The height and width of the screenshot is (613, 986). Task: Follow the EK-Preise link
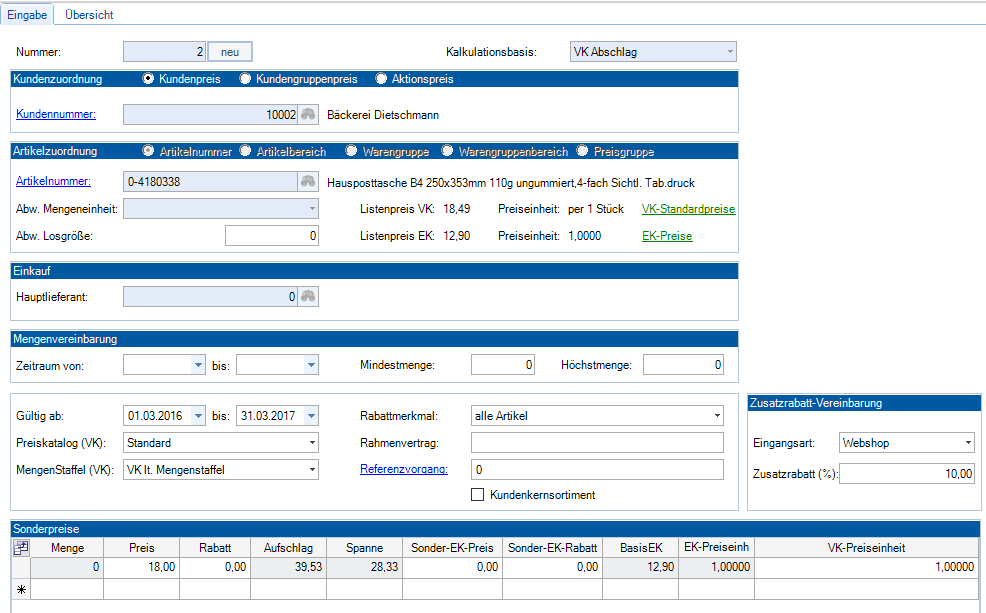(x=666, y=236)
